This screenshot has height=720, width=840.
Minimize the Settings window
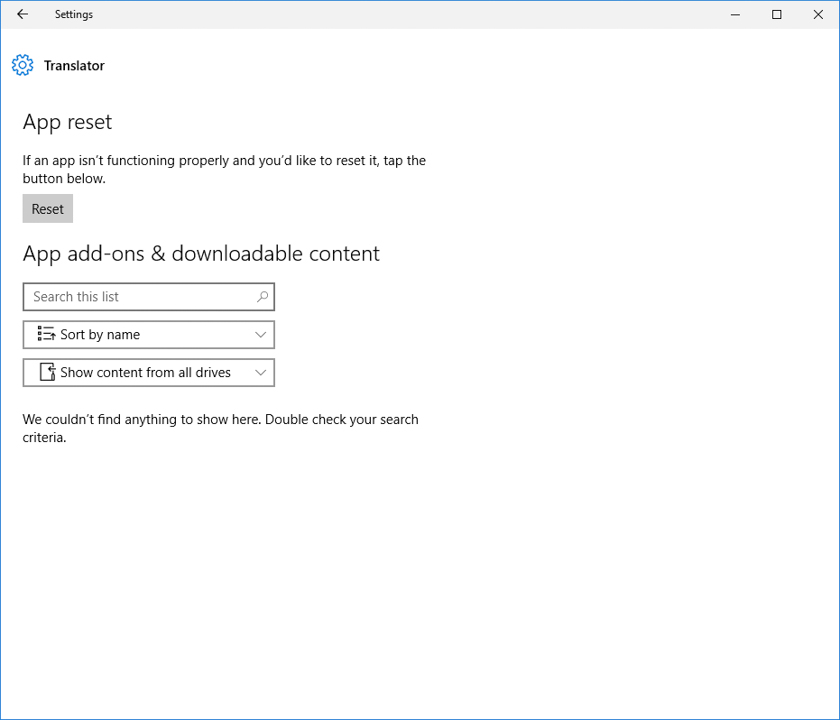coord(735,15)
